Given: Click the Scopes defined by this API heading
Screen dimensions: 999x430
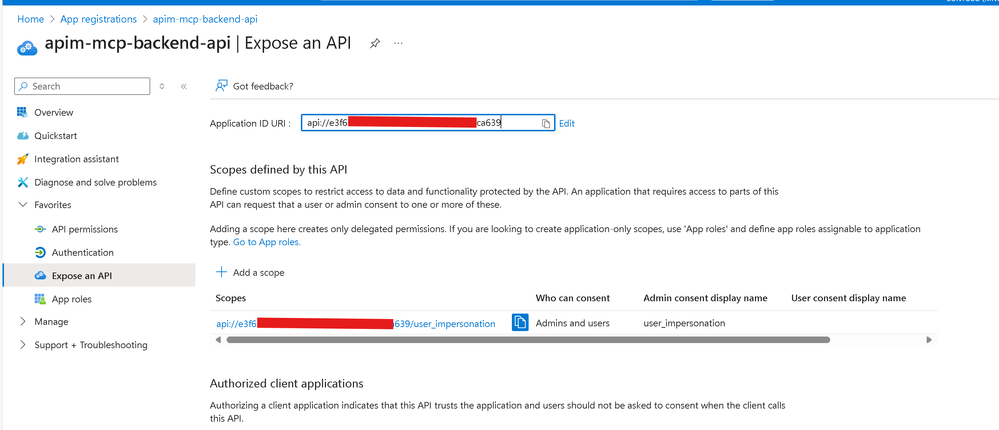Looking at the screenshot, I should coord(278,169).
